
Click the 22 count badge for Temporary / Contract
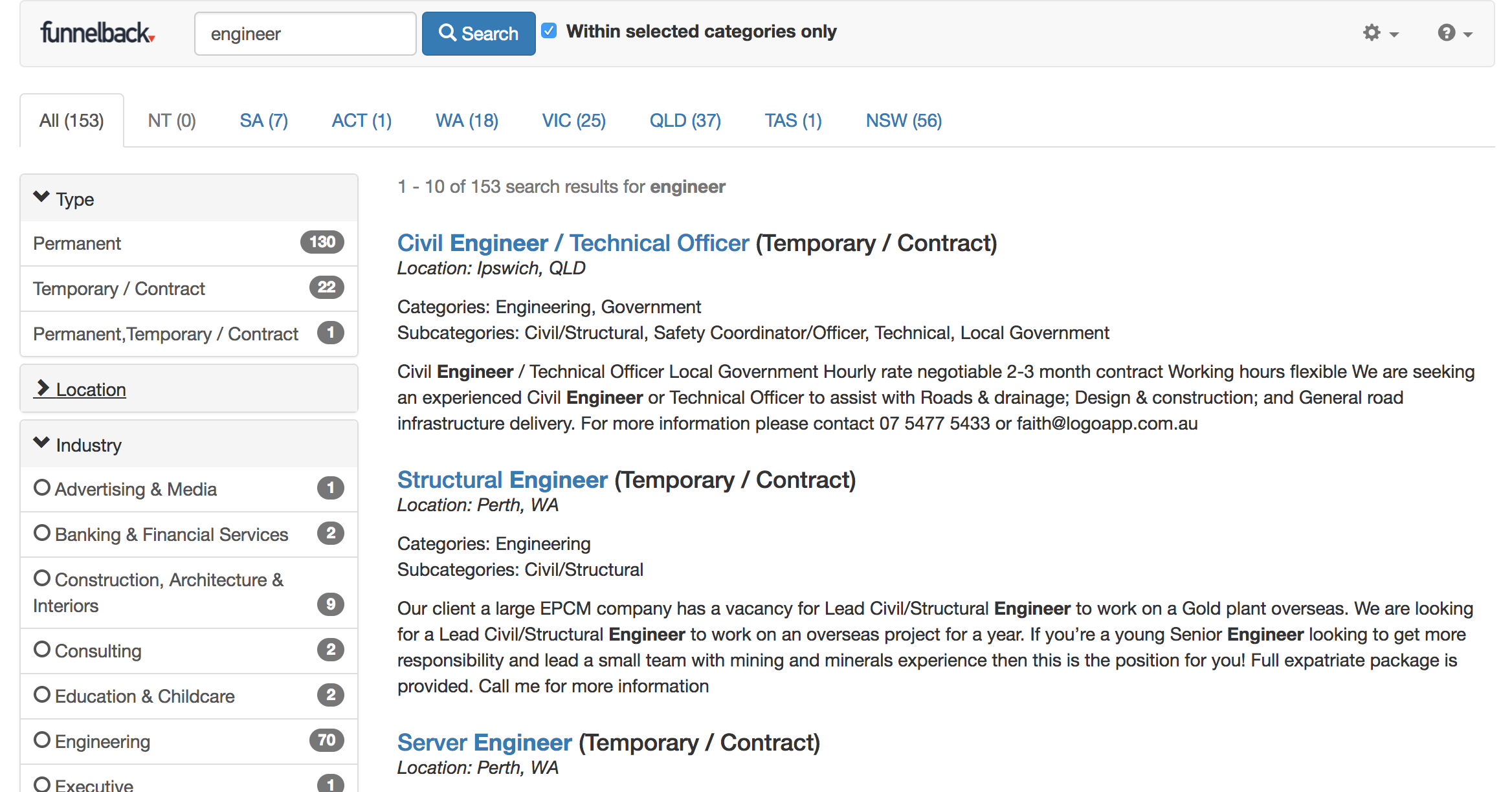tap(326, 287)
